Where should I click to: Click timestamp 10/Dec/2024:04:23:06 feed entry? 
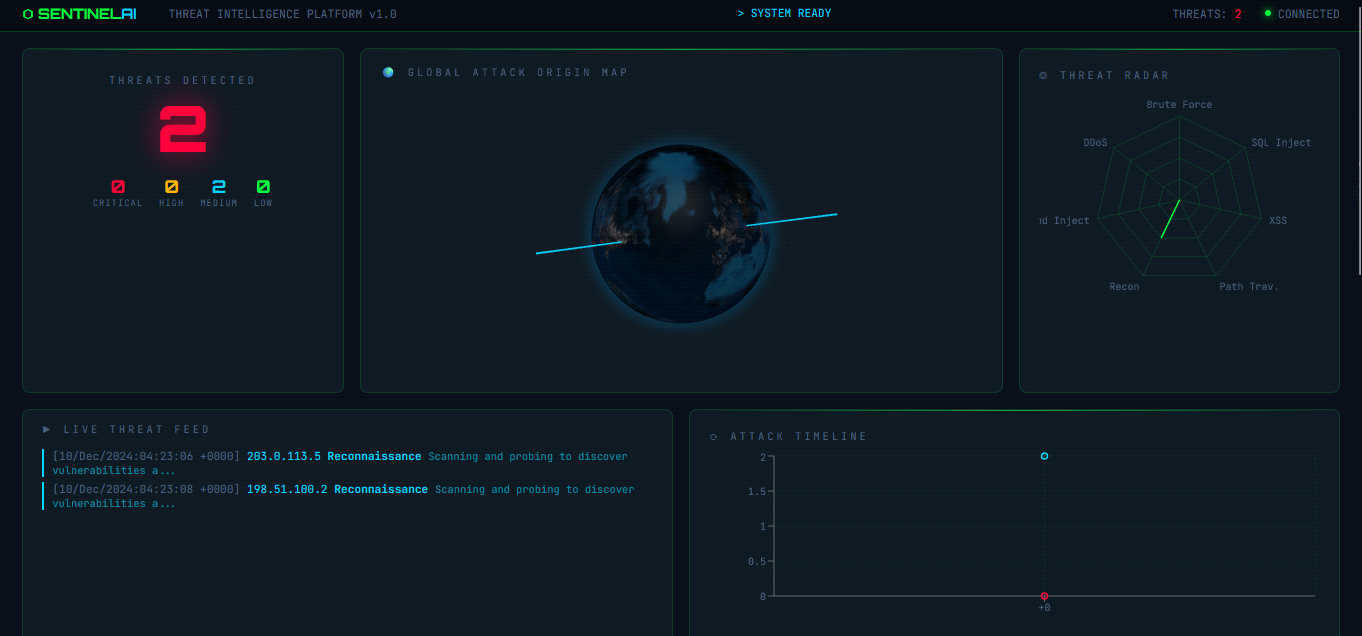(146, 456)
